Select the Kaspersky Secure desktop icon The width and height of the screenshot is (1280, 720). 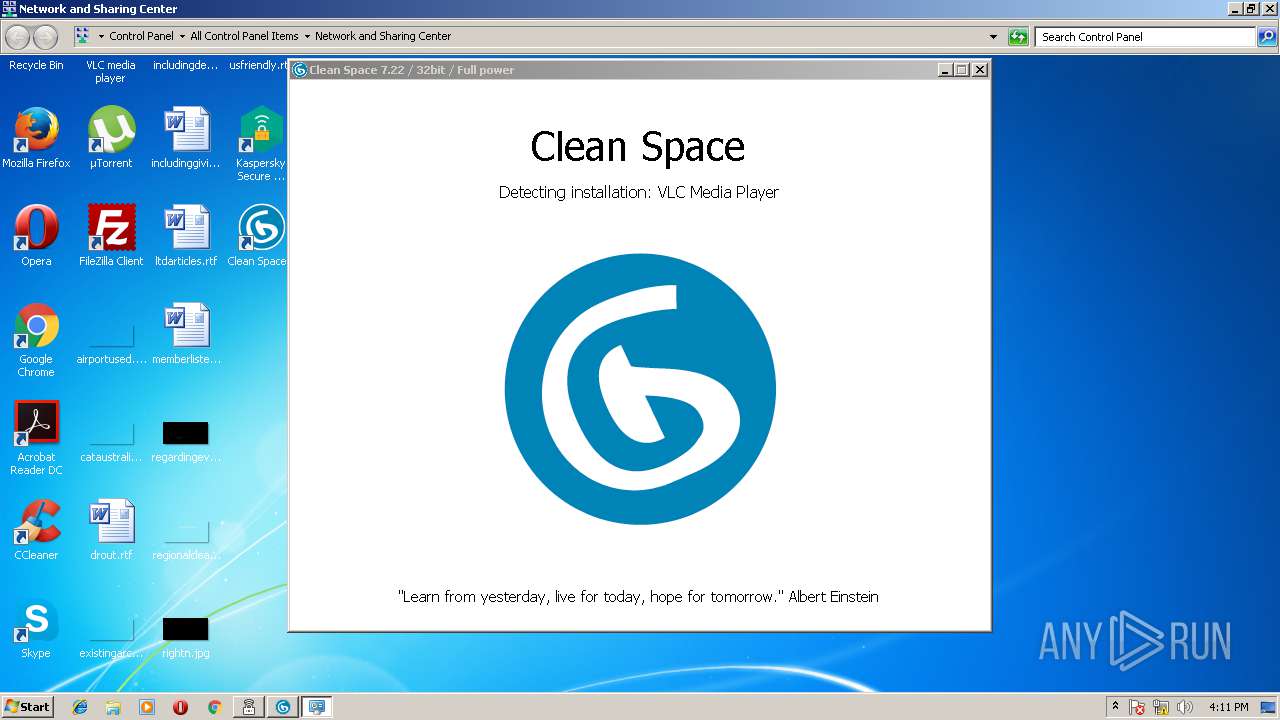[x=261, y=144]
